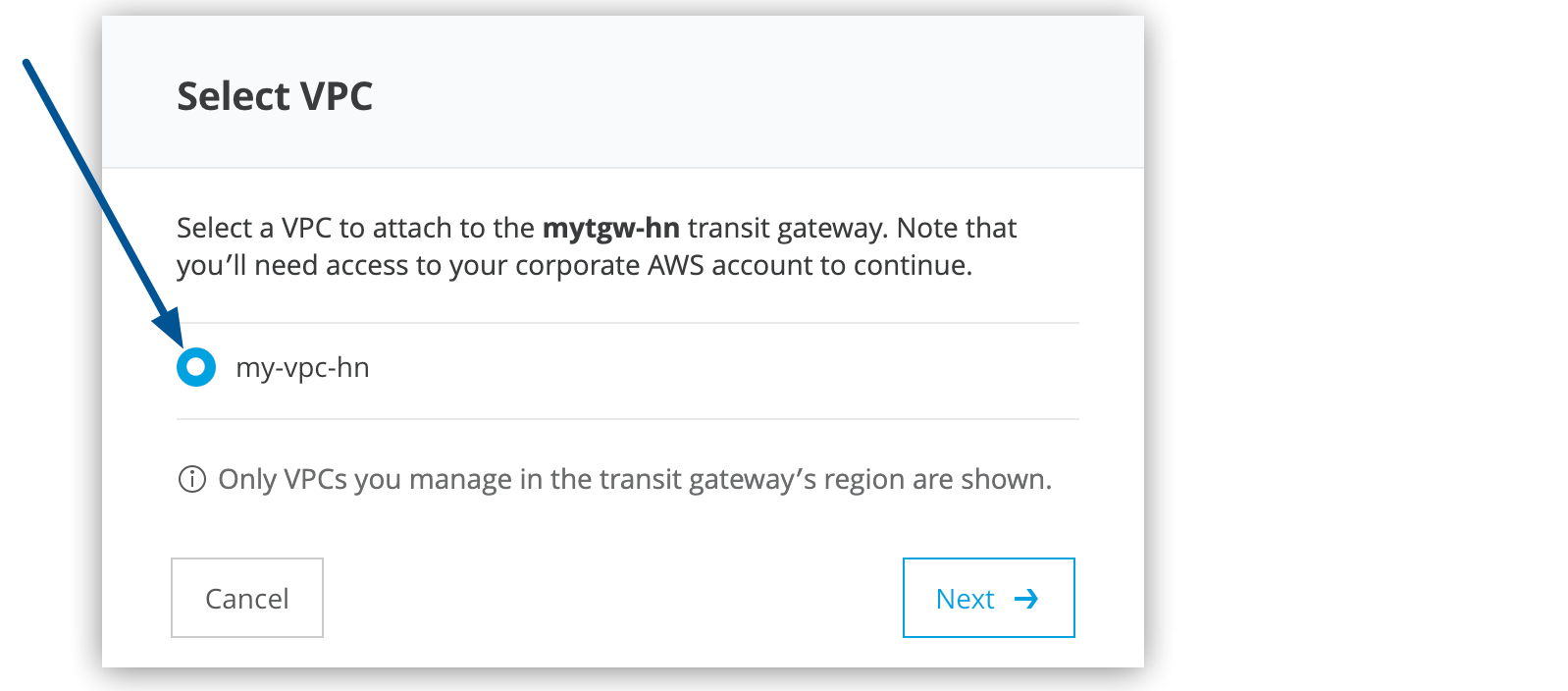Click the right arrow icon in Next
The height and width of the screenshot is (691, 1568).
[1026, 599]
